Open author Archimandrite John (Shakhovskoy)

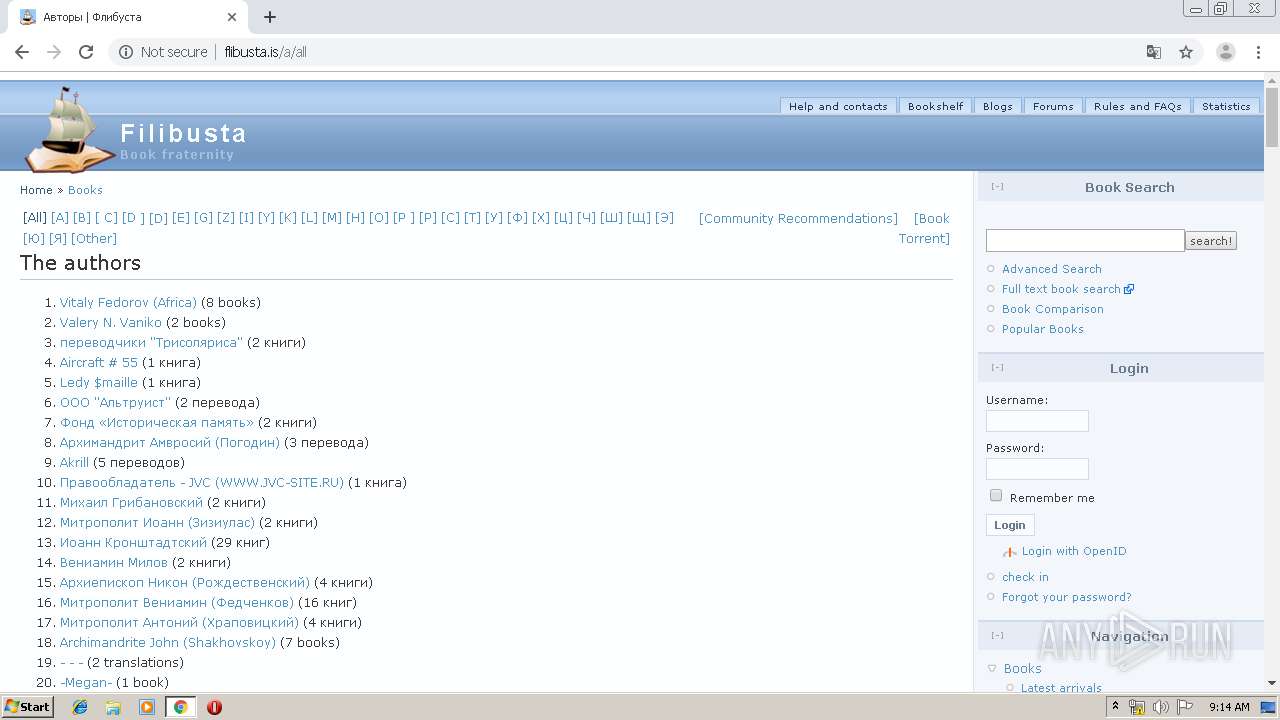coord(167,642)
